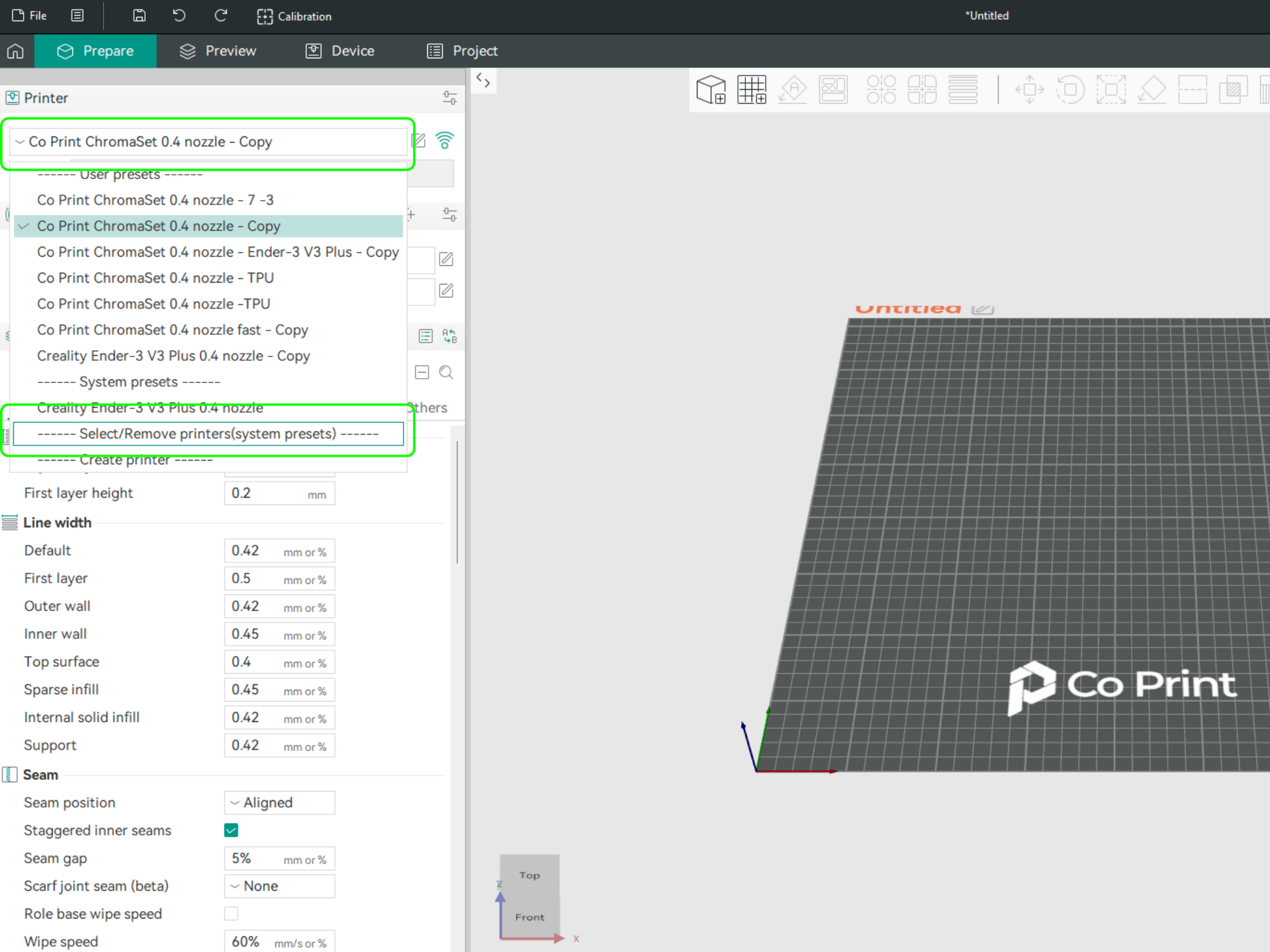The image size is (1270, 952).
Task: Click the minus box icon beside the search icon
Action: (422, 372)
